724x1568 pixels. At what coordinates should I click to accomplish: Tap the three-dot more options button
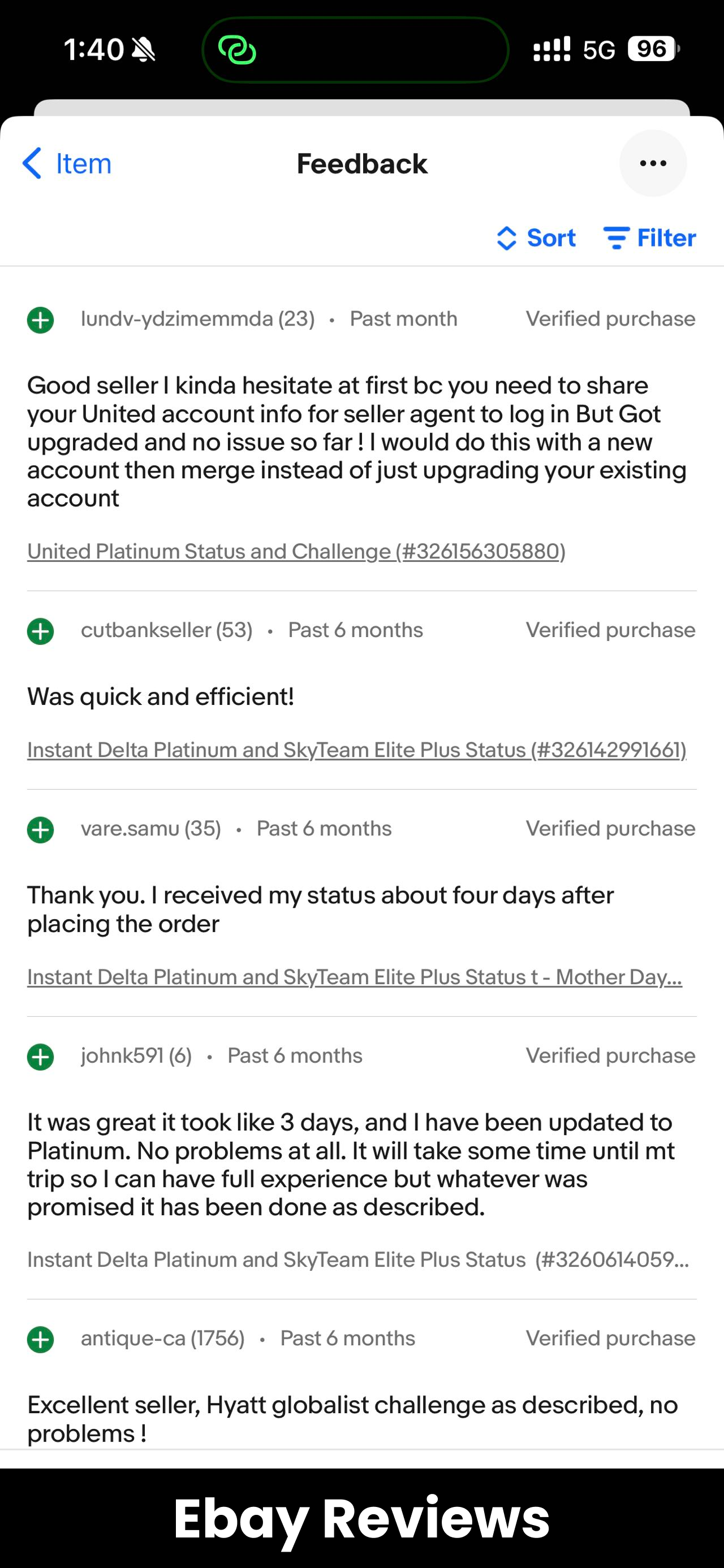(x=653, y=163)
